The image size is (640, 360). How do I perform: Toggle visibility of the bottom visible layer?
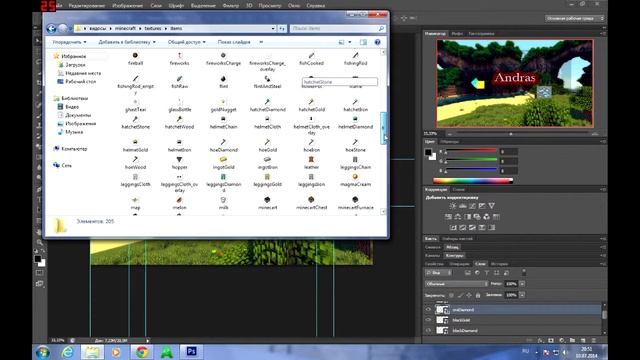428,331
